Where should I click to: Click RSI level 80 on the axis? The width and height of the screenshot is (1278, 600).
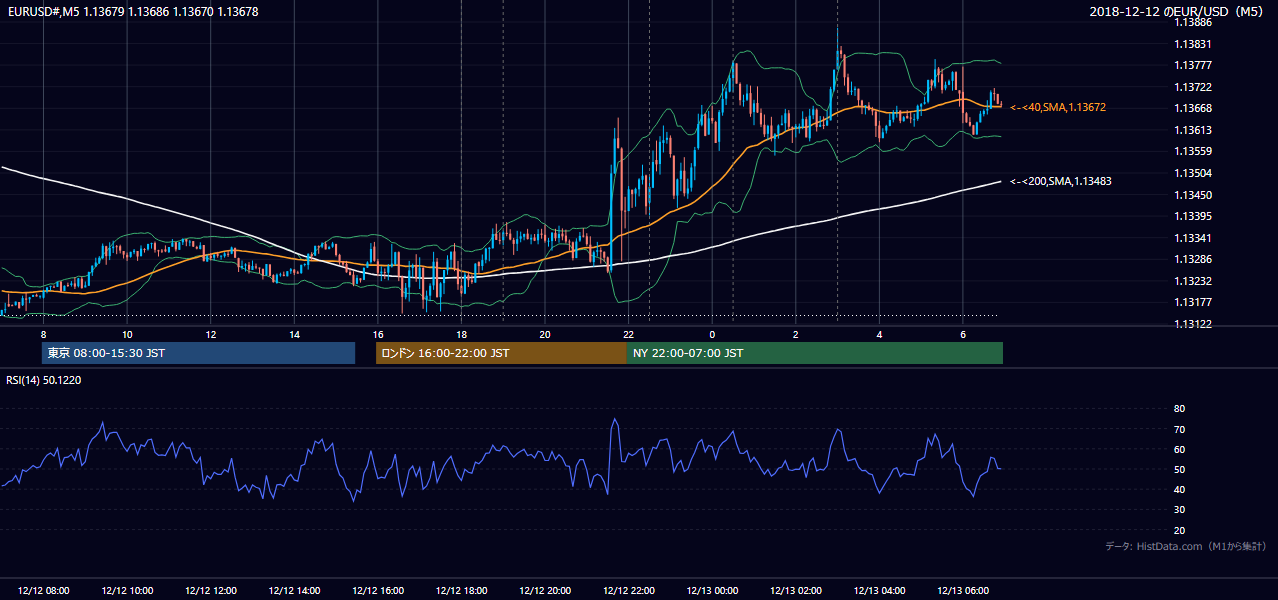[1179, 409]
